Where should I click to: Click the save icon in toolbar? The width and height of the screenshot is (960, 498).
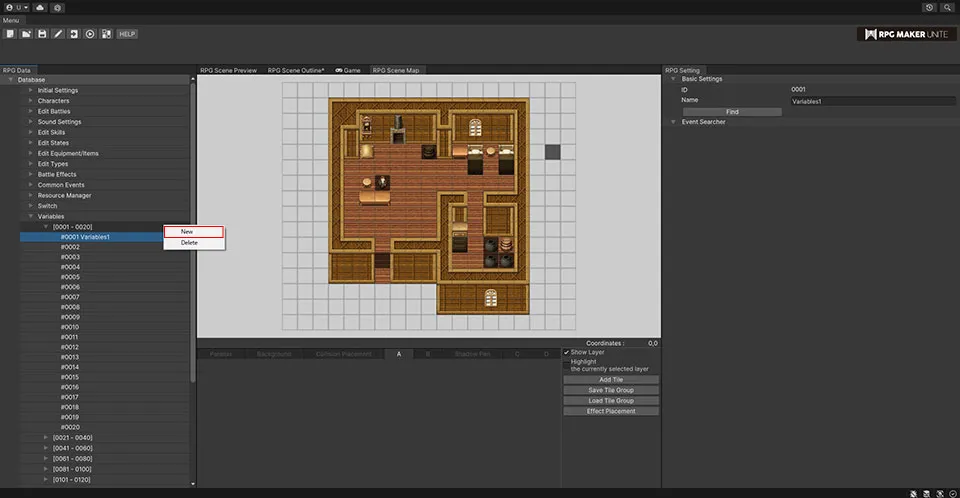coord(42,34)
